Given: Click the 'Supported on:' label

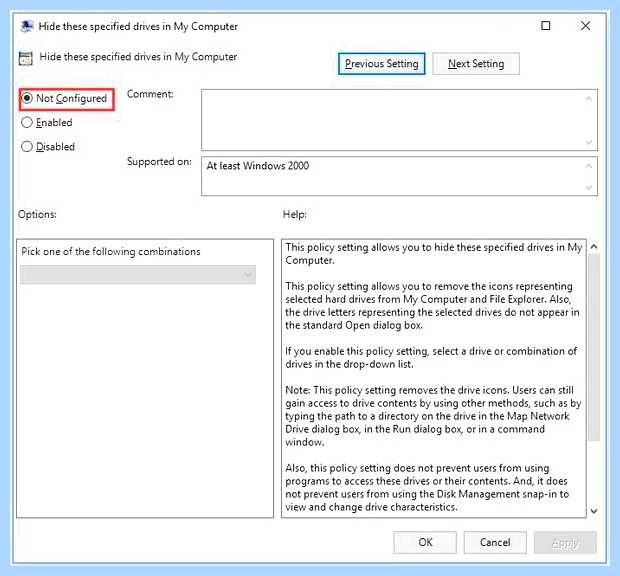Looking at the screenshot, I should click(x=159, y=161).
